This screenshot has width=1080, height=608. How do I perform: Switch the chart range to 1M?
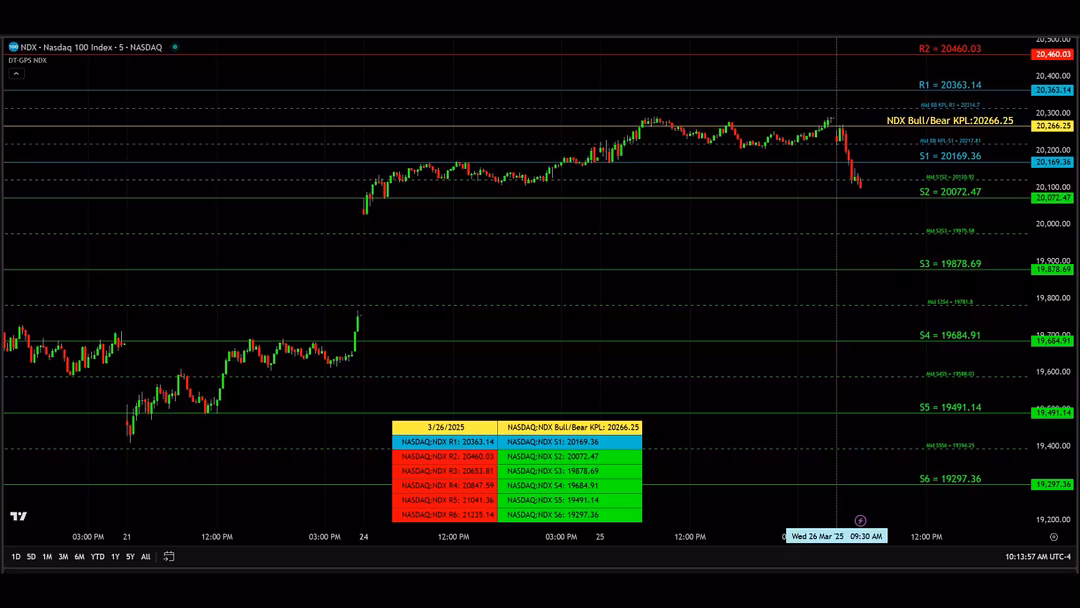point(47,556)
